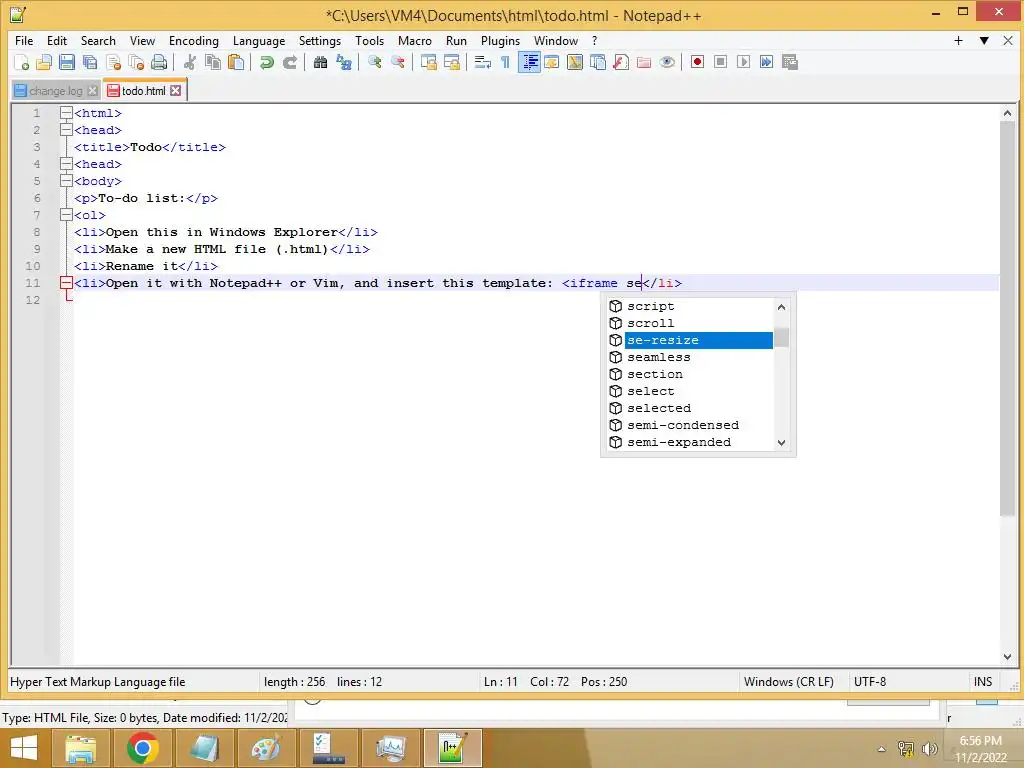Open the Plugins menu

pos(500,40)
